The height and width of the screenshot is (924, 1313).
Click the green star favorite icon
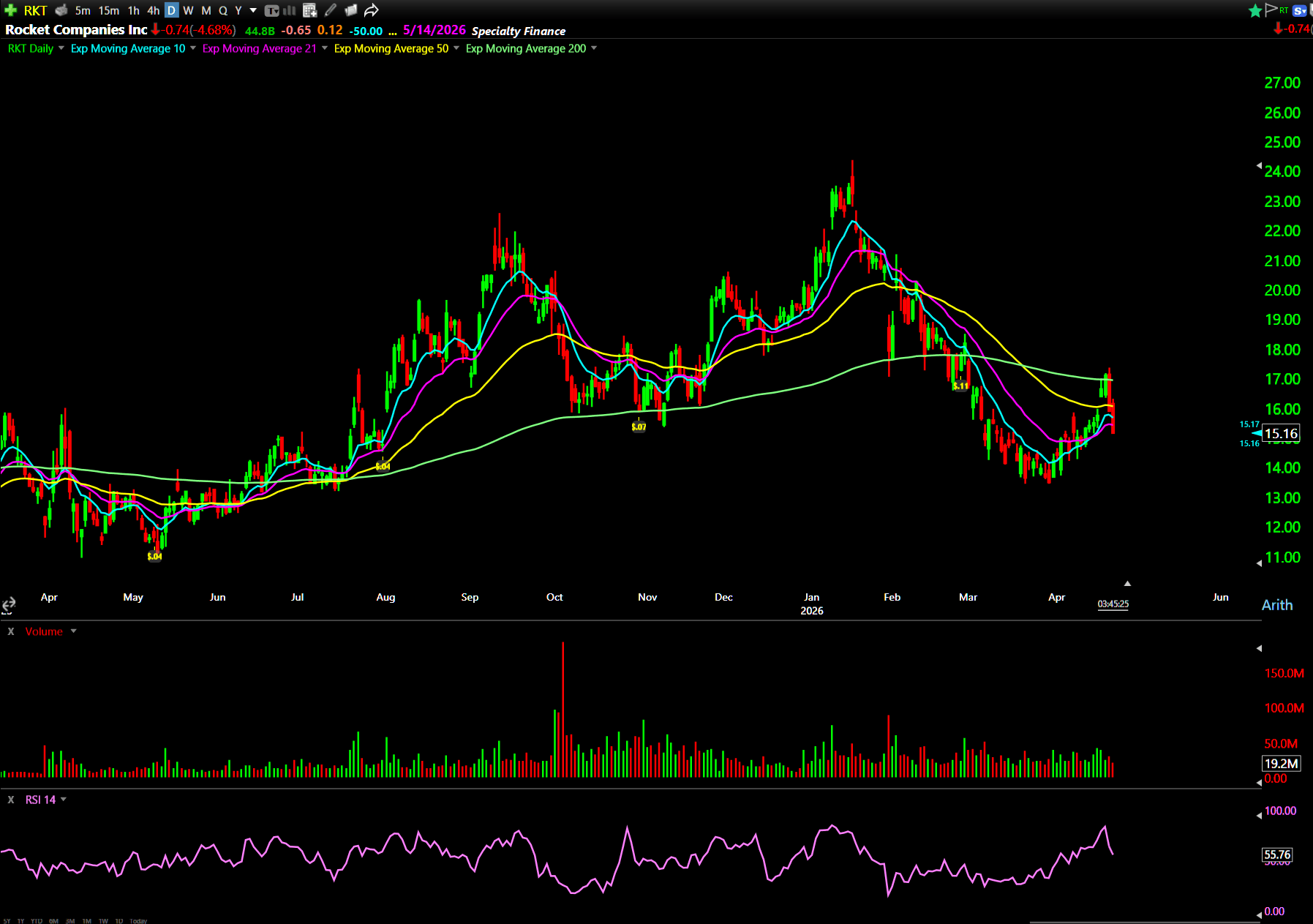click(x=1255, y=10)
